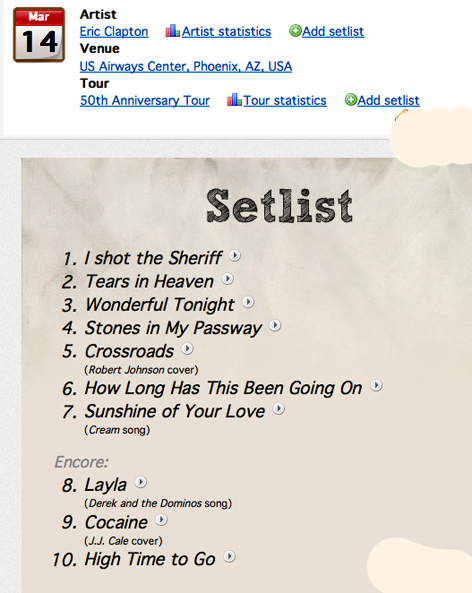Click green plus icon beside tour Add setlist
This screenshot has width=472, height=593.
pos(351,100)
